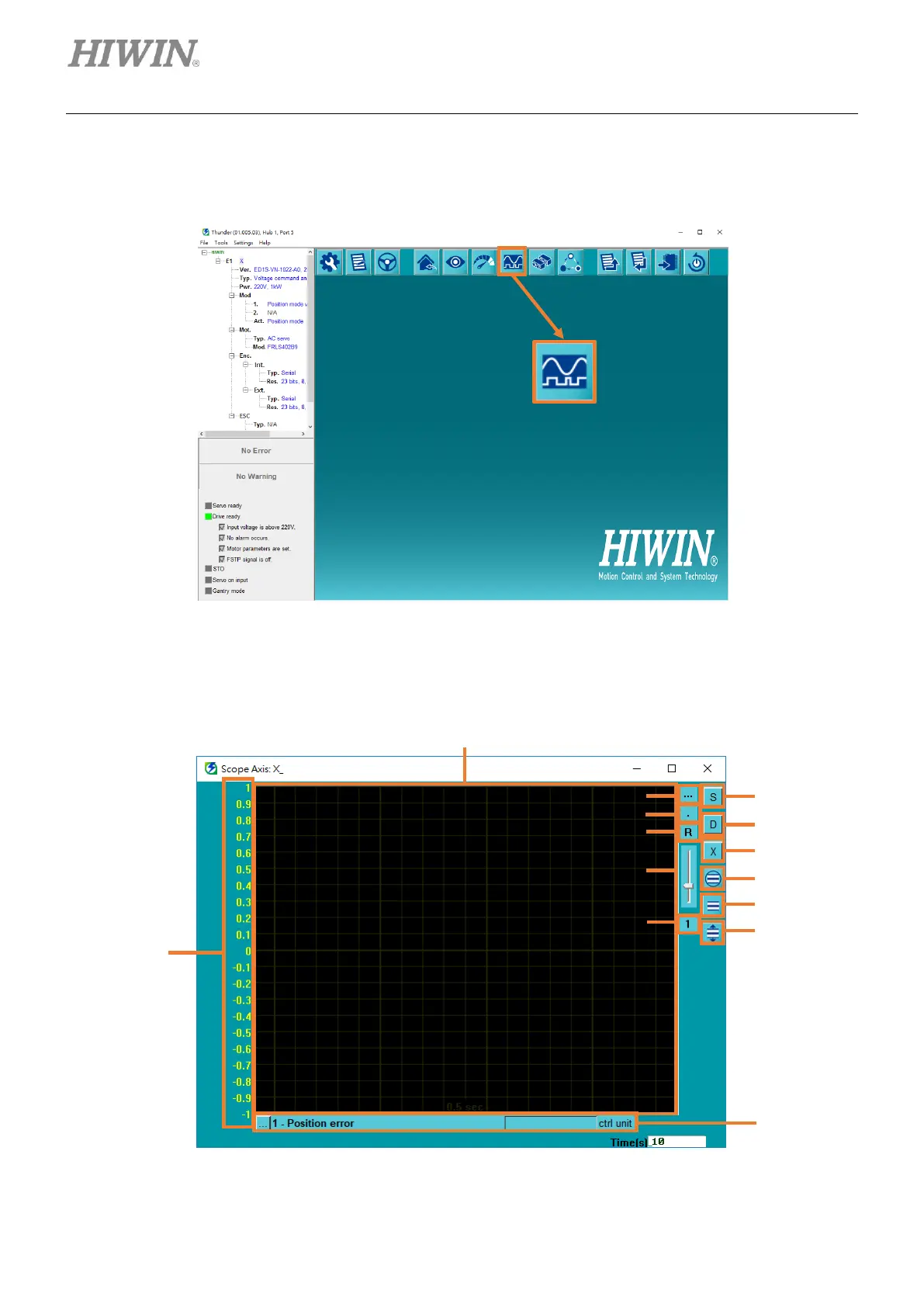The image size is (924, 1307).
Task: Select the Typ. Voltage command tree row
Action: (x=273, y=278)
